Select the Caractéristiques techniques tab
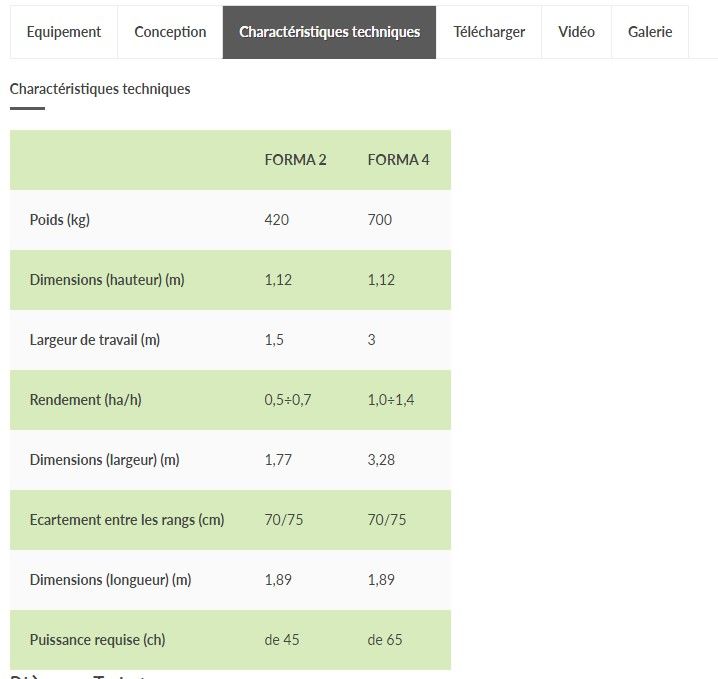 coord(329,32)
